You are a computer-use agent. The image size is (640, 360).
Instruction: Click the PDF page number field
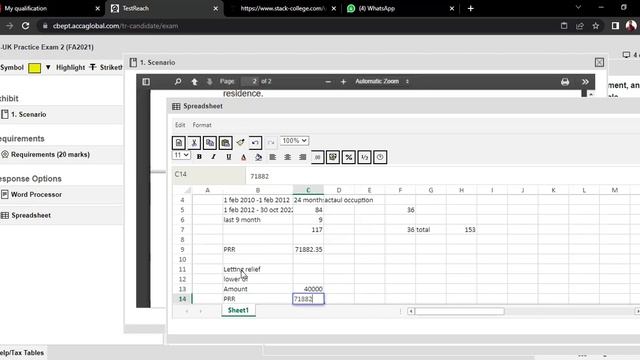pos(250,81)
